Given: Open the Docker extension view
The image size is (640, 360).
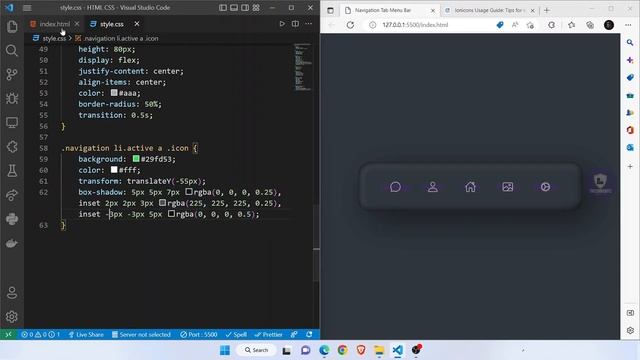Looking at the screenshot, I should click(12, 243).
